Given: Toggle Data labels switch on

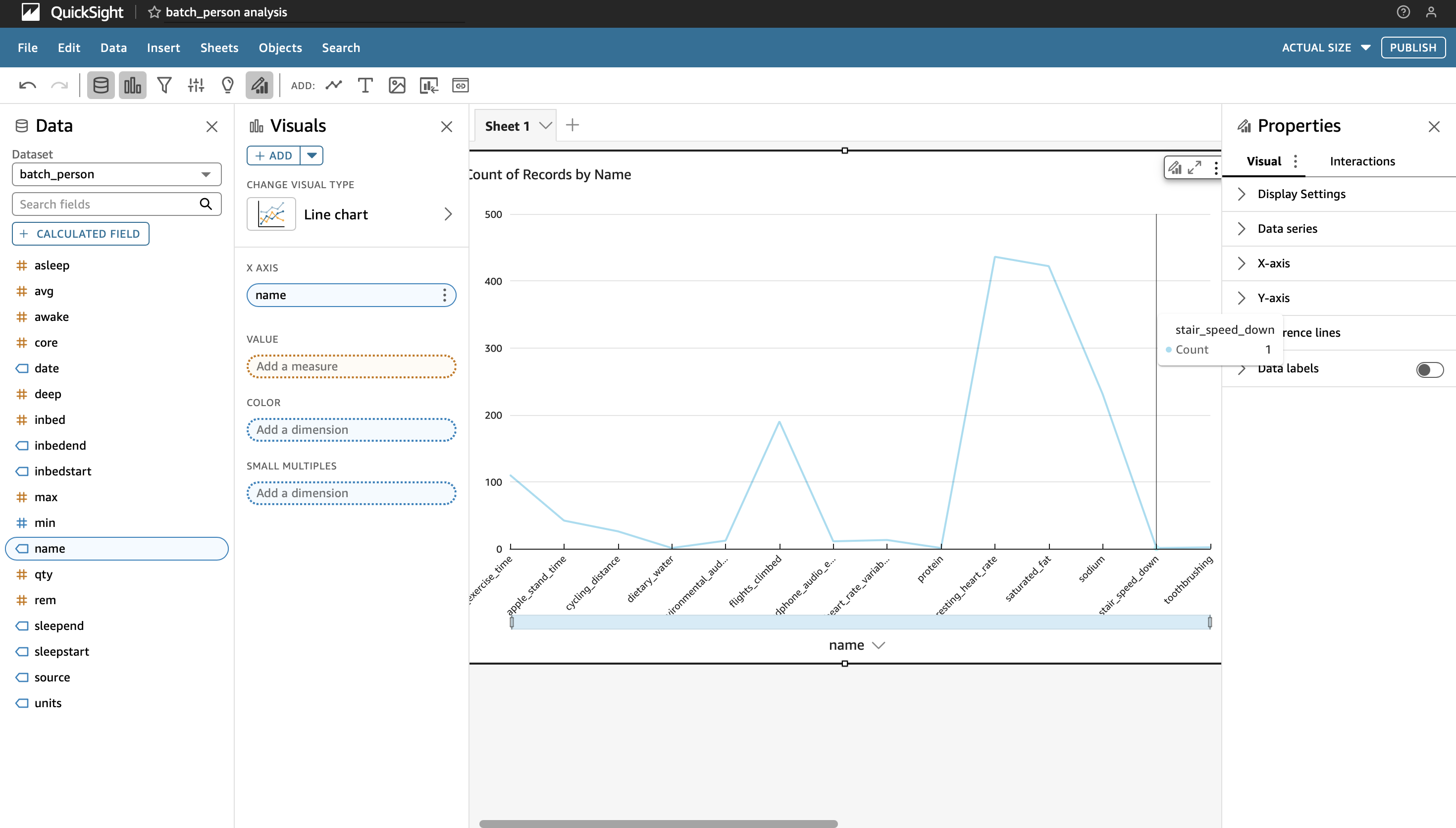Looking at the screenshot, I should tap(1429, 369).
